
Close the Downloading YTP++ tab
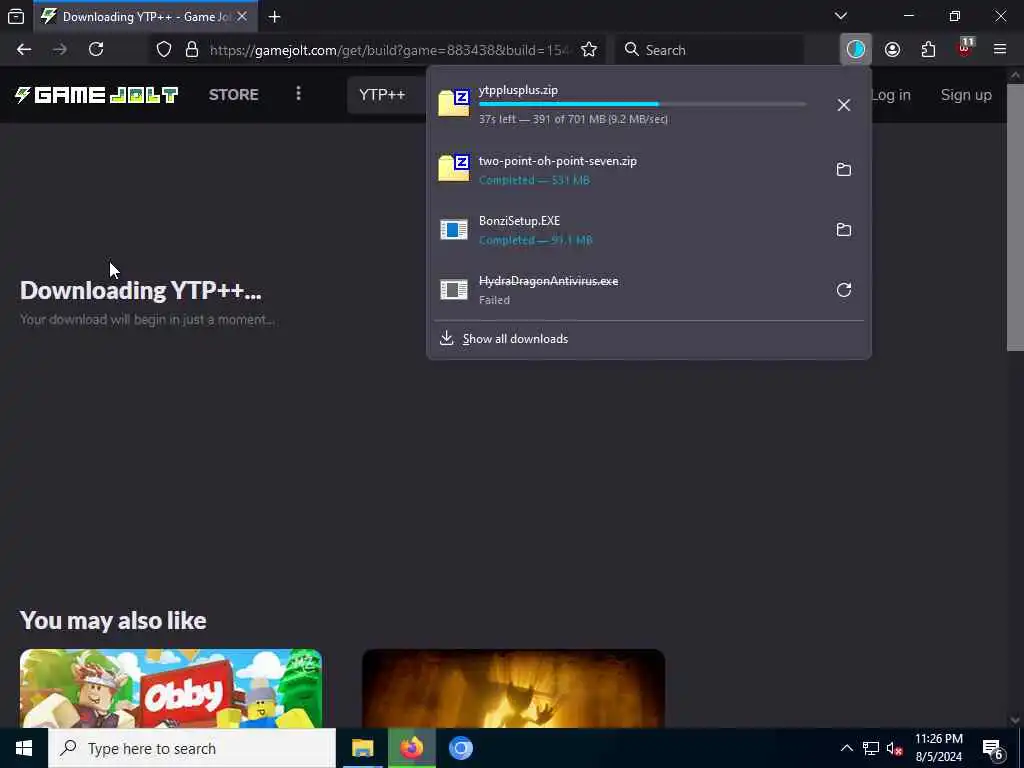242,16
